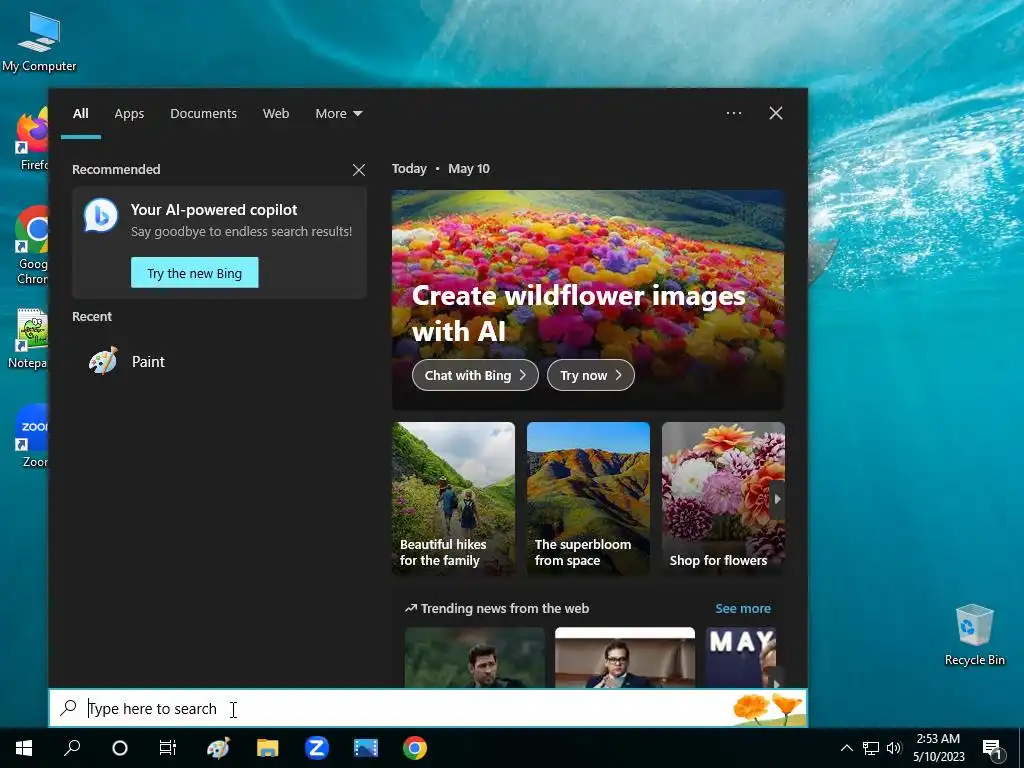Image resolution: width=1024 pixels, height=768 pixels.
Task: Select the My Computer desktop icon
Action: point(39,42)
